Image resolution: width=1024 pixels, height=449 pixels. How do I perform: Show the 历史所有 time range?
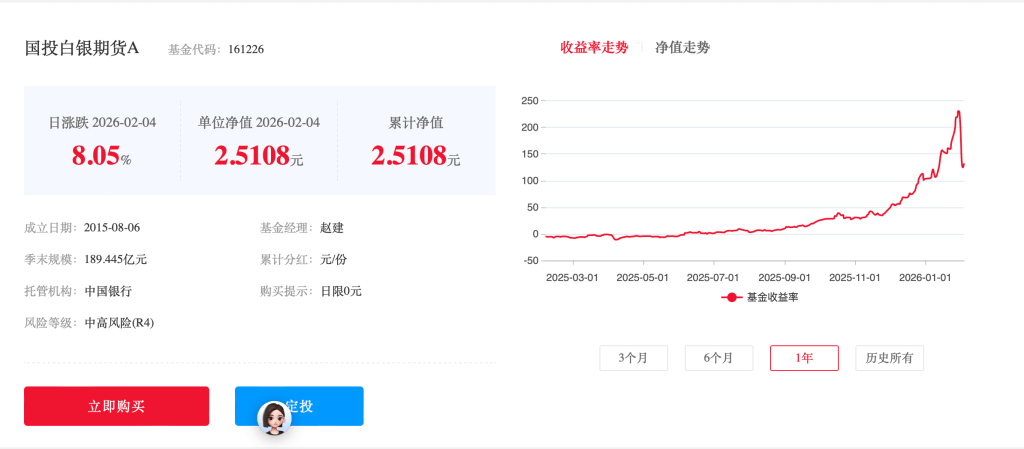click(889, 358)
